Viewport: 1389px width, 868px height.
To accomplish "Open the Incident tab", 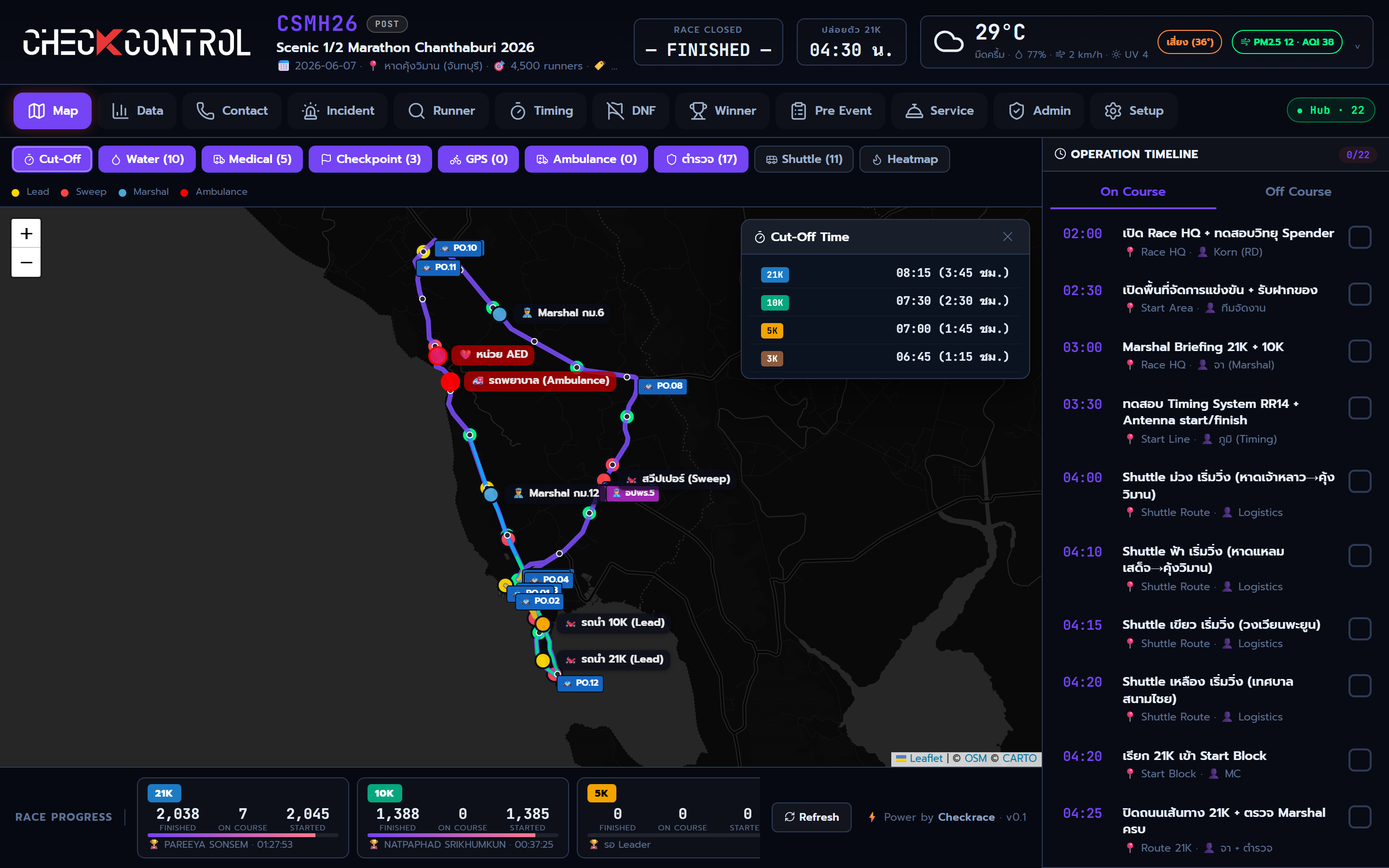I will coord(338,111).
